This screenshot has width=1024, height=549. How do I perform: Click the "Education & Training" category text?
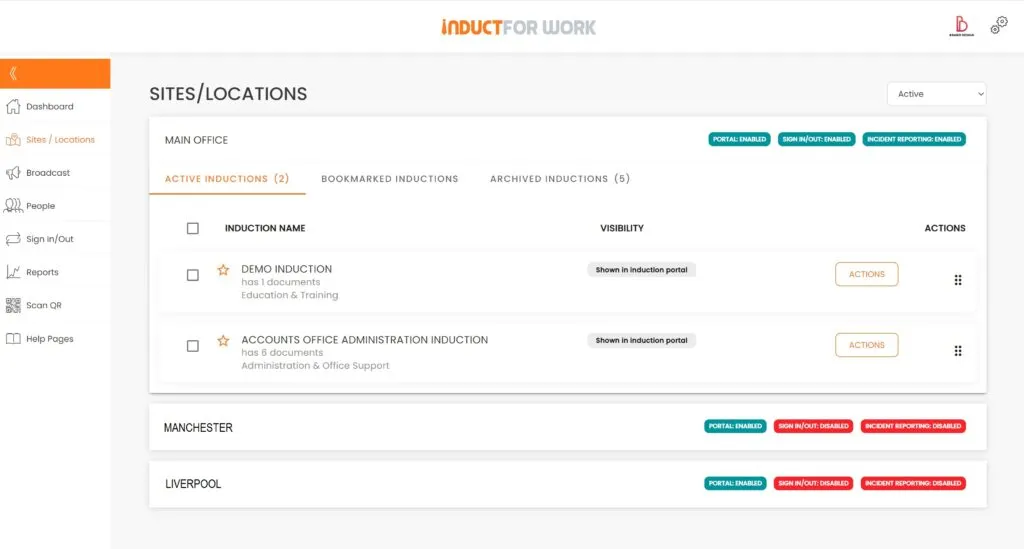tap(290, 295)
